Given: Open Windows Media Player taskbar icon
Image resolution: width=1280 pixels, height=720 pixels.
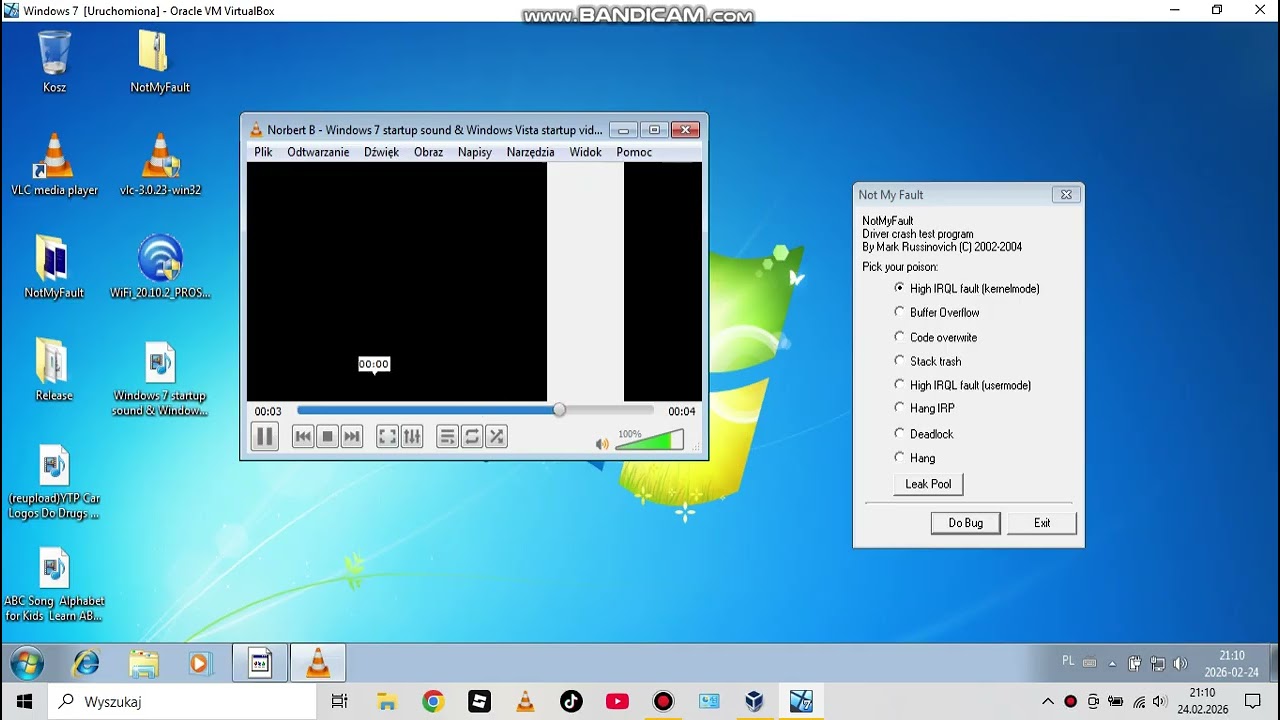Looking at the screenshot, I should [201, 663].
